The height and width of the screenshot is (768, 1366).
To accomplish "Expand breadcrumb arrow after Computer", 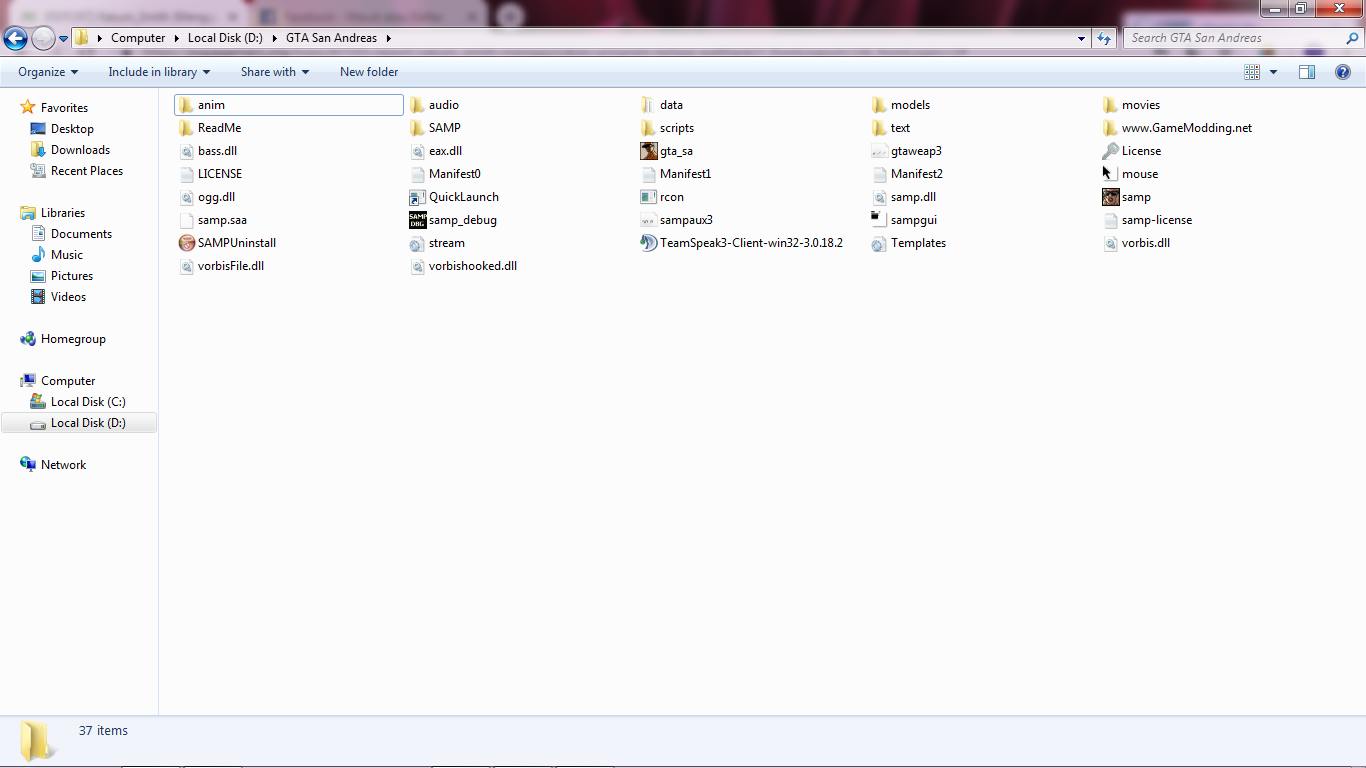I will click(x=177, y=38).
